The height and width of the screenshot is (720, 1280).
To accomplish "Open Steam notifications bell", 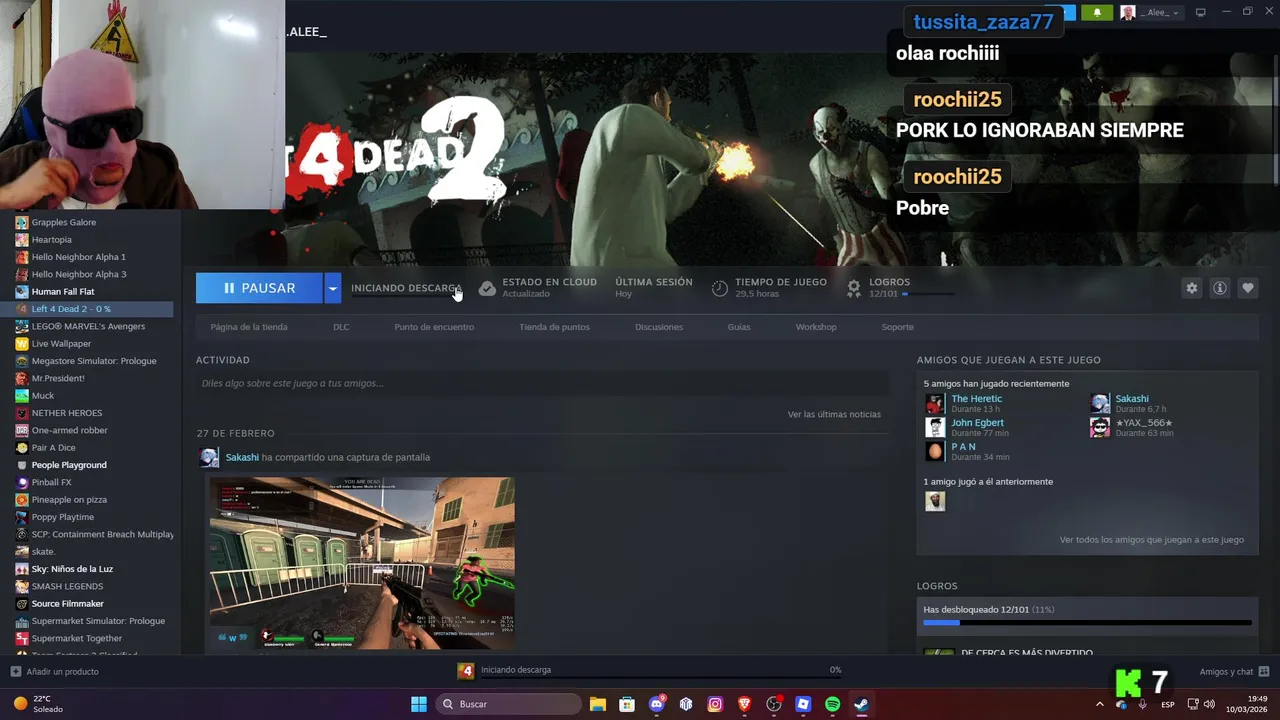I will tap(1097, 12).
